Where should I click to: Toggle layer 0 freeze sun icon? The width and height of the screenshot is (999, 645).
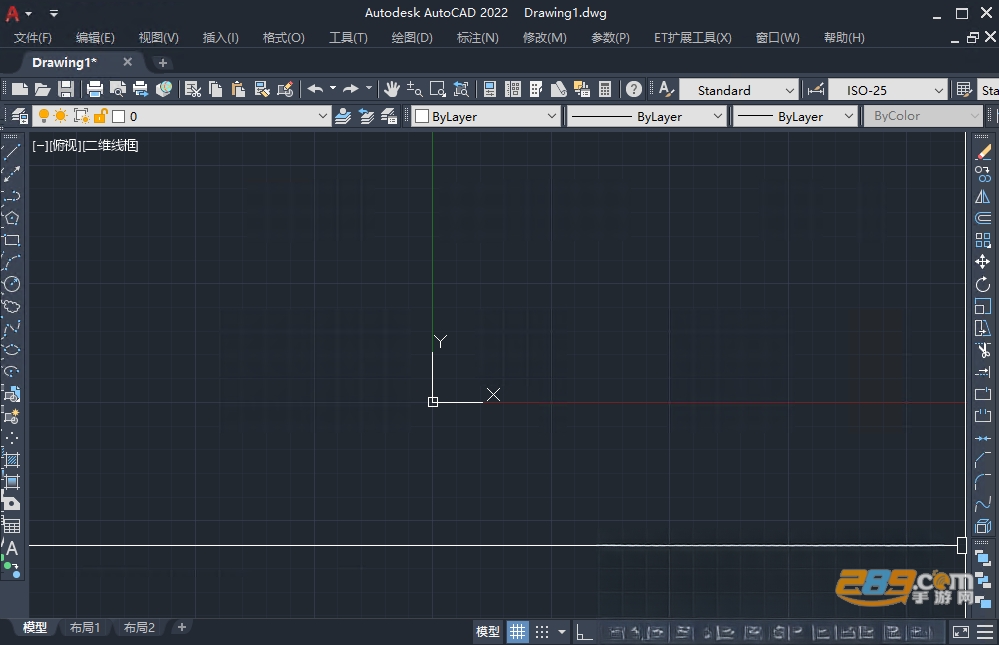click(61, 116)
